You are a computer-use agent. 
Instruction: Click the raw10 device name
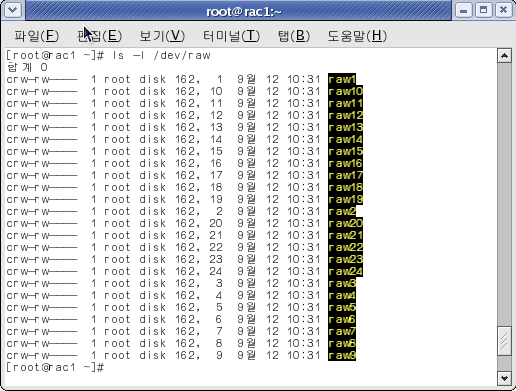(345, 91)
